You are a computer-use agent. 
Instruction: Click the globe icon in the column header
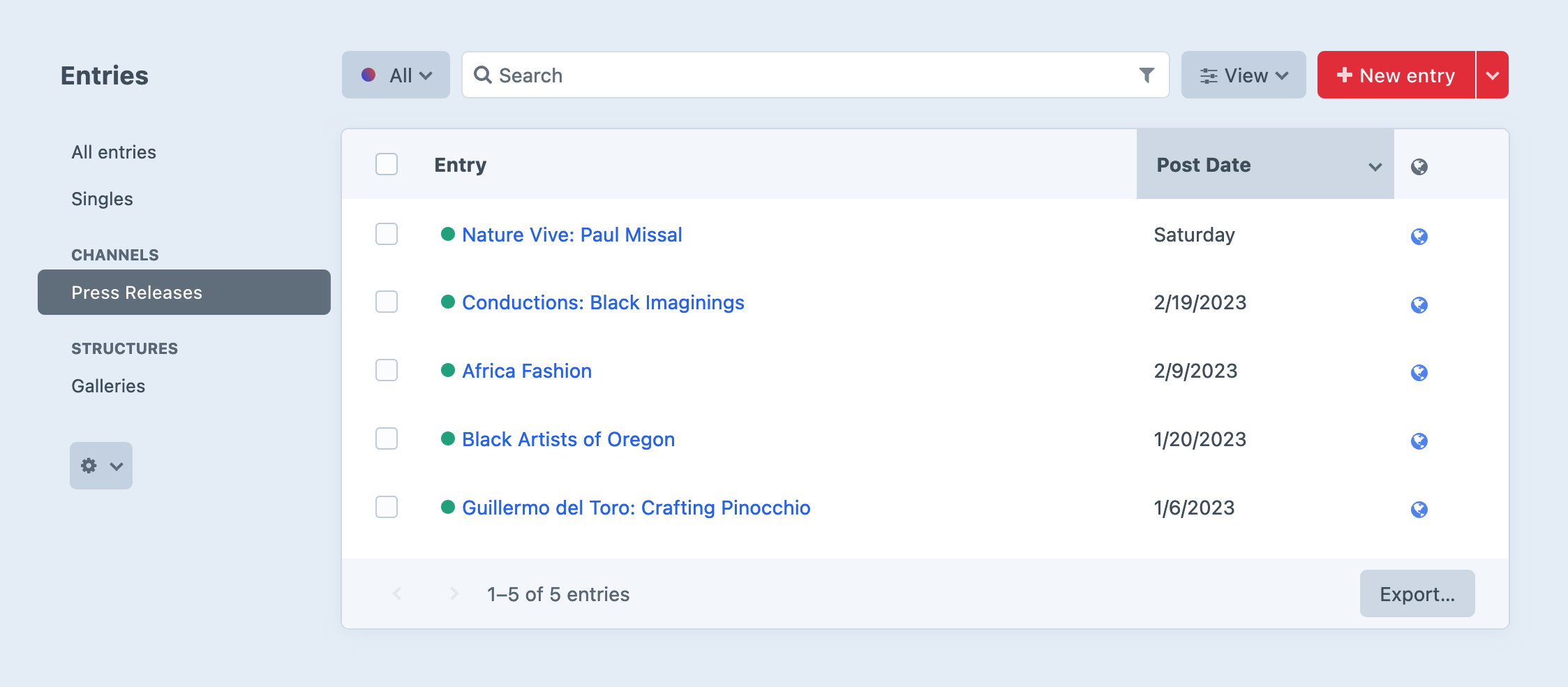1420,166
